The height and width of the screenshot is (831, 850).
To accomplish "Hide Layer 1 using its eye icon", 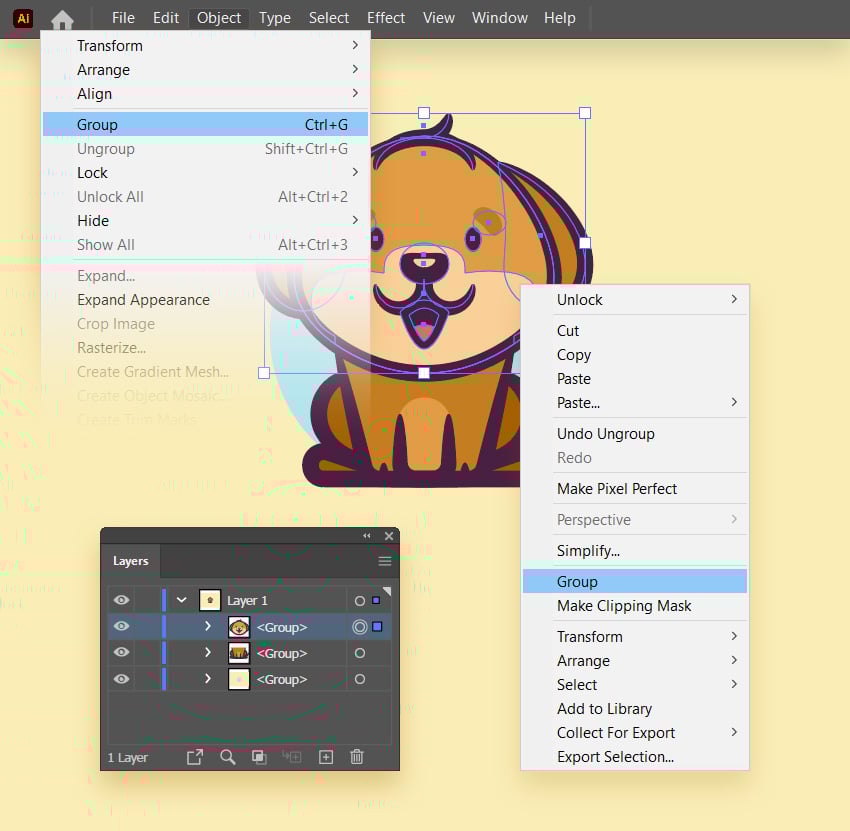I will (121, 601).
